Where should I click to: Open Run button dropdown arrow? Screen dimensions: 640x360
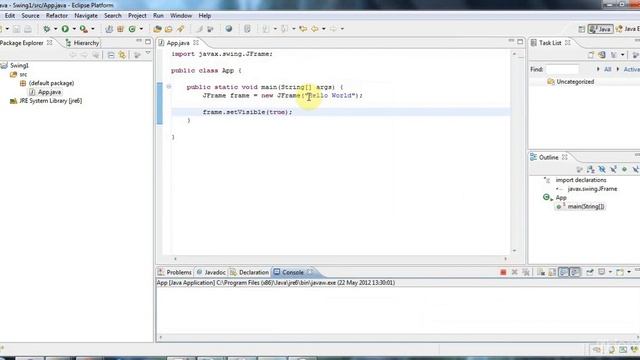click(74, 29)
